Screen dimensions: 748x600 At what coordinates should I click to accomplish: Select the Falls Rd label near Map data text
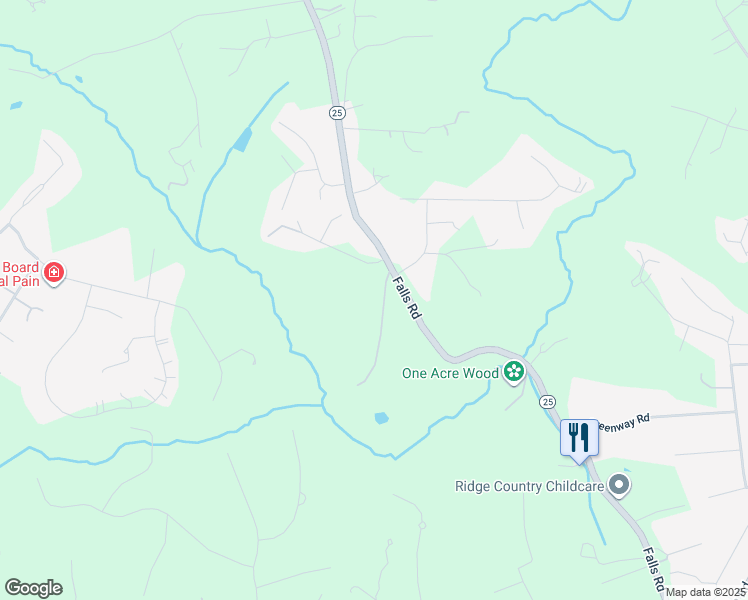(x=654, y=569)
